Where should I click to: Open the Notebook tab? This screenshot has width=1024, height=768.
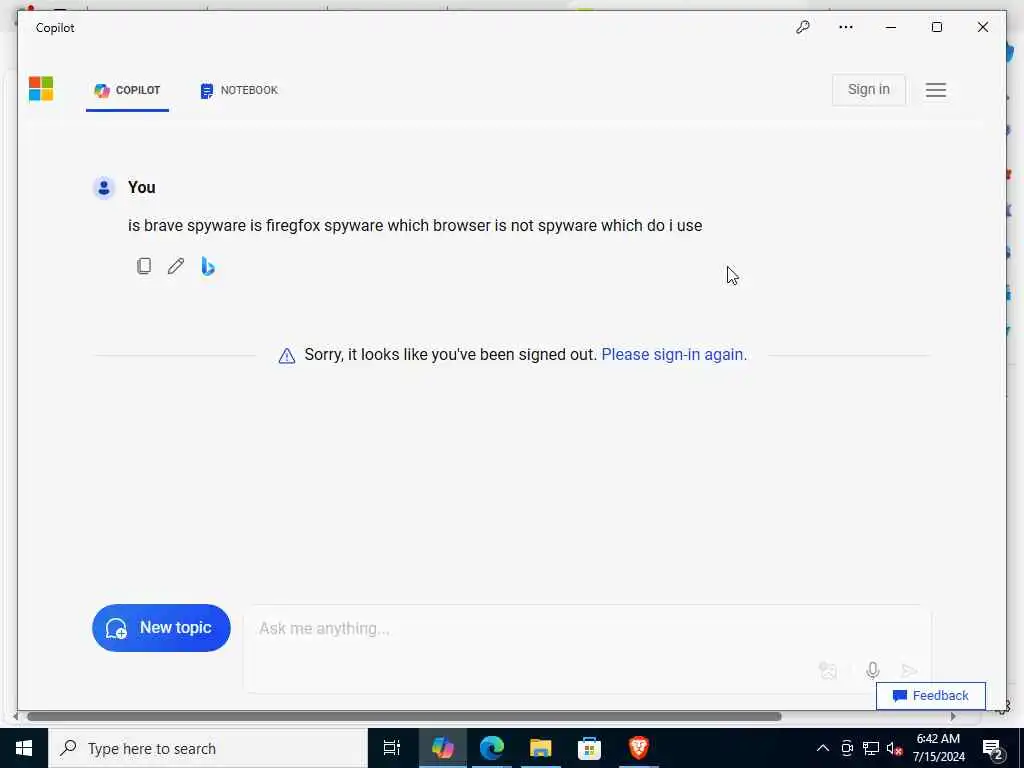point(239,90)
